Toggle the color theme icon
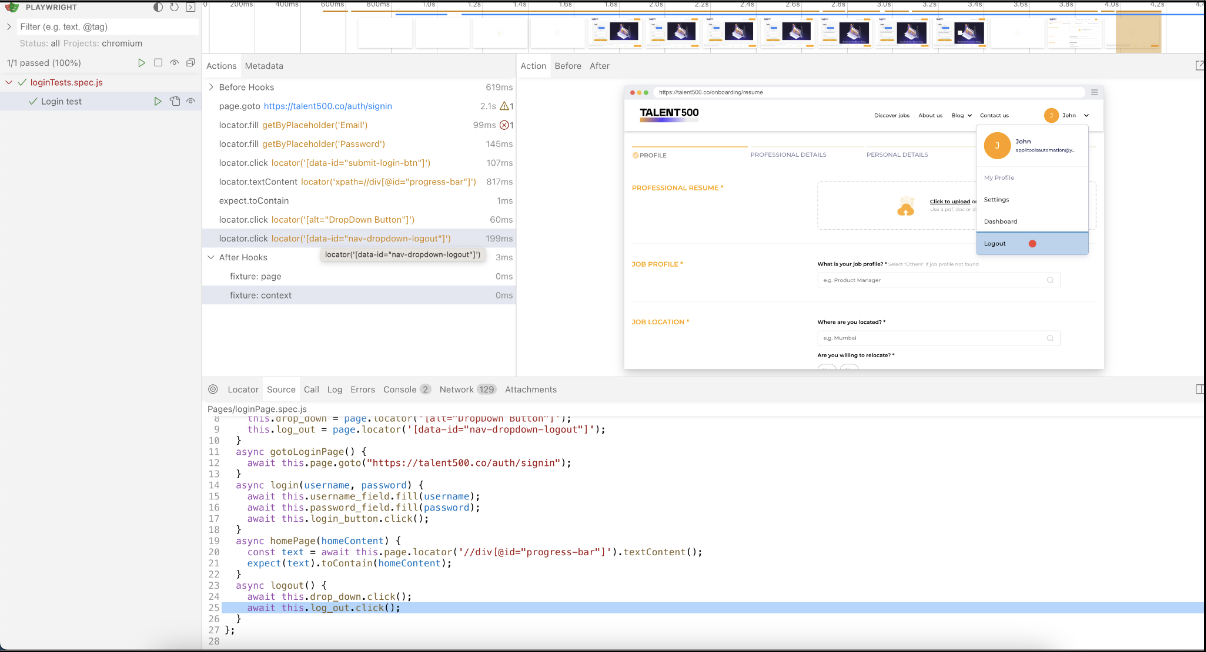The image size is (1206, 652). click(158, 7)
